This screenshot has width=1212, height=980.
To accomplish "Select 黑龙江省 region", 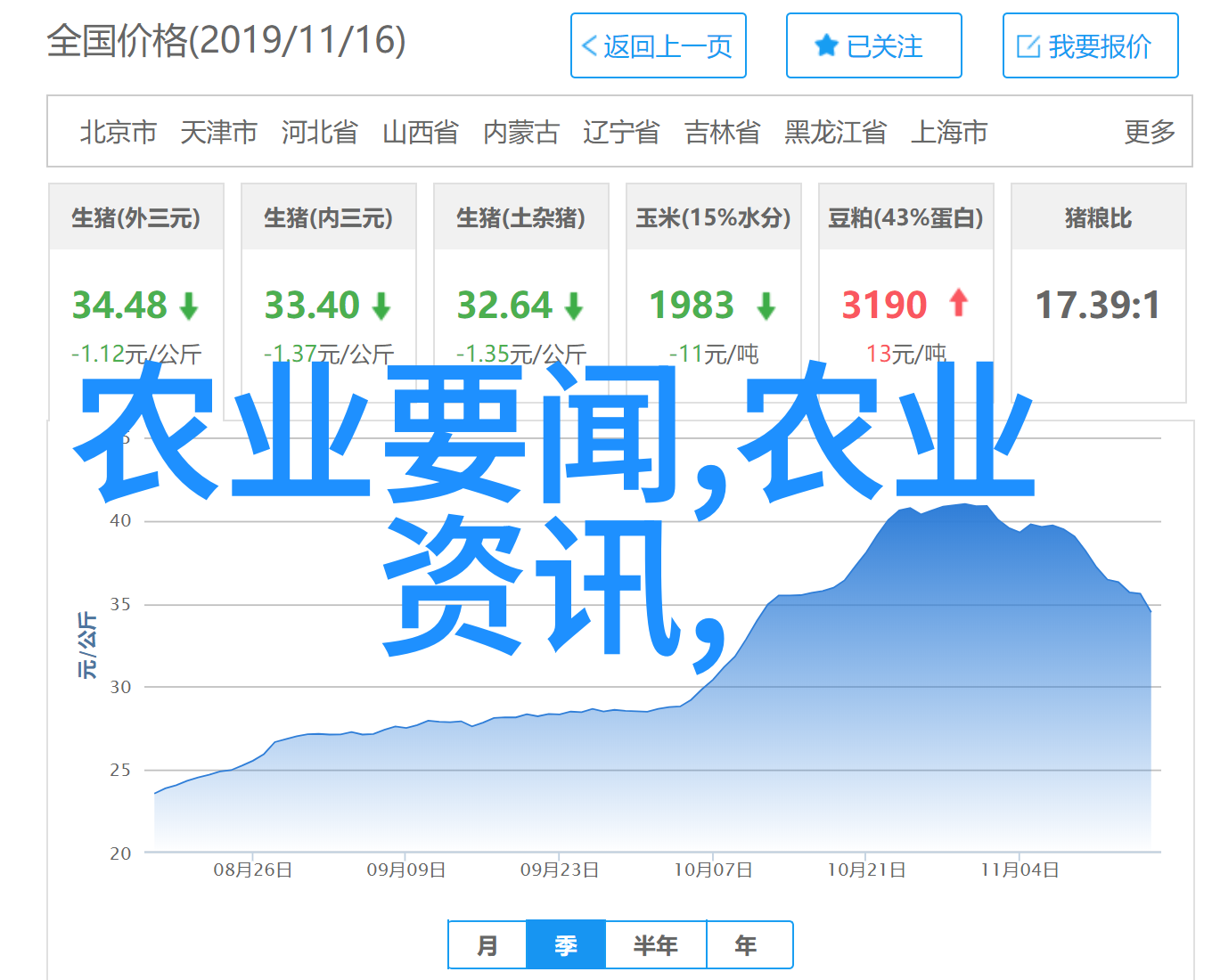I will tap(836, 132).
